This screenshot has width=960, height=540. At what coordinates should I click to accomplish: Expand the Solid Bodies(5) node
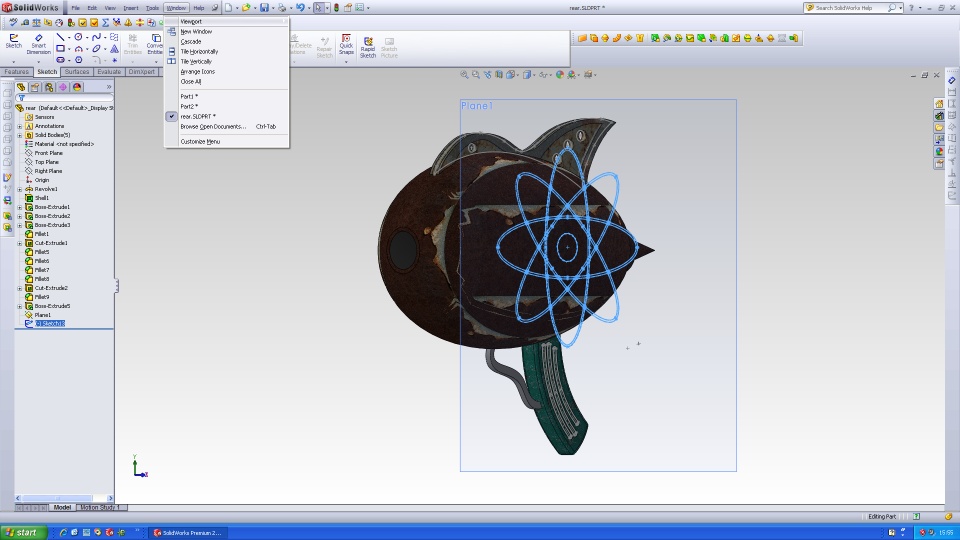click(x=20, y=135)
